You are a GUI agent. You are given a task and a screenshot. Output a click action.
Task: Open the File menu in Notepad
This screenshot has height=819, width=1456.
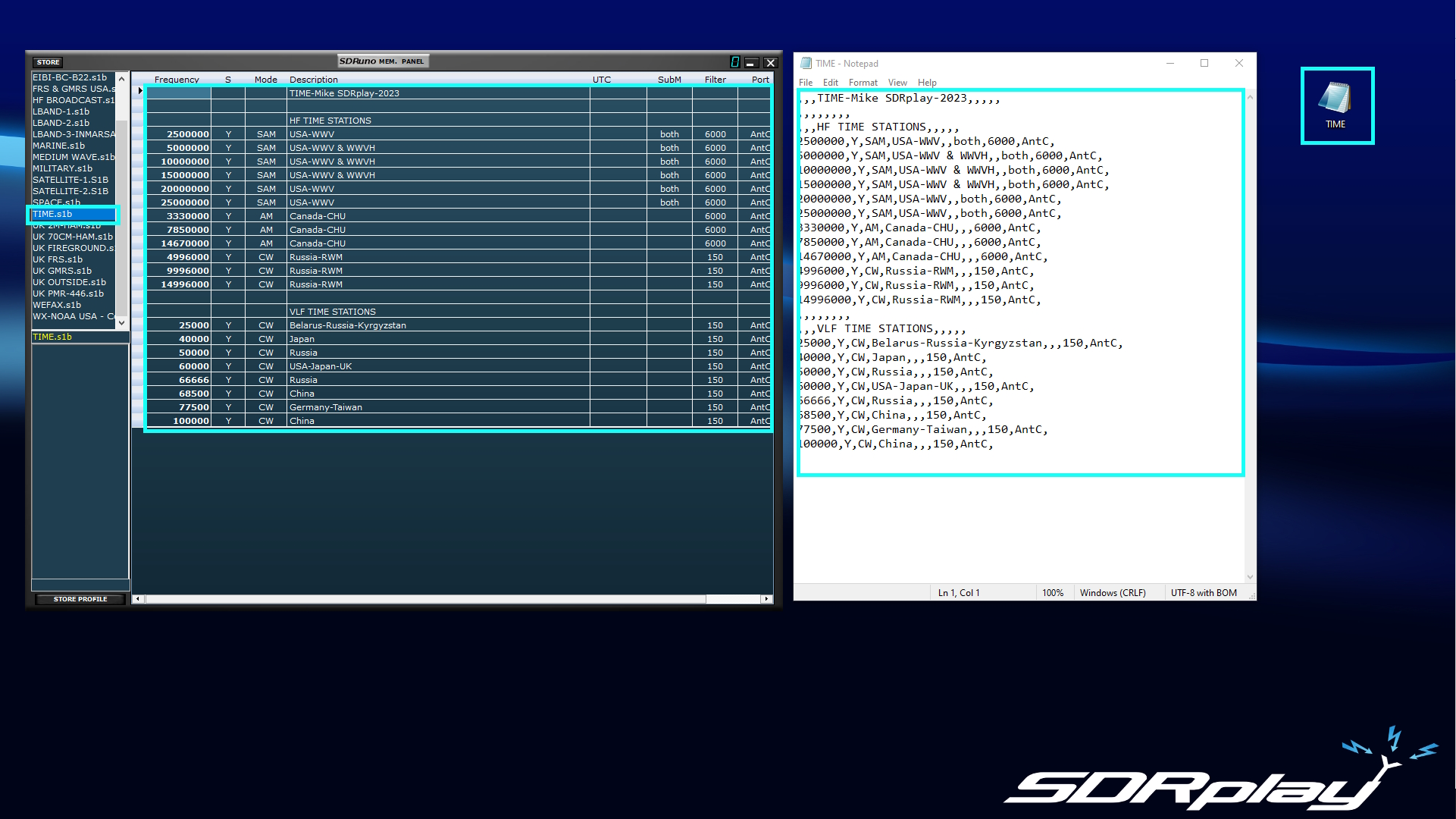point(806,82)
